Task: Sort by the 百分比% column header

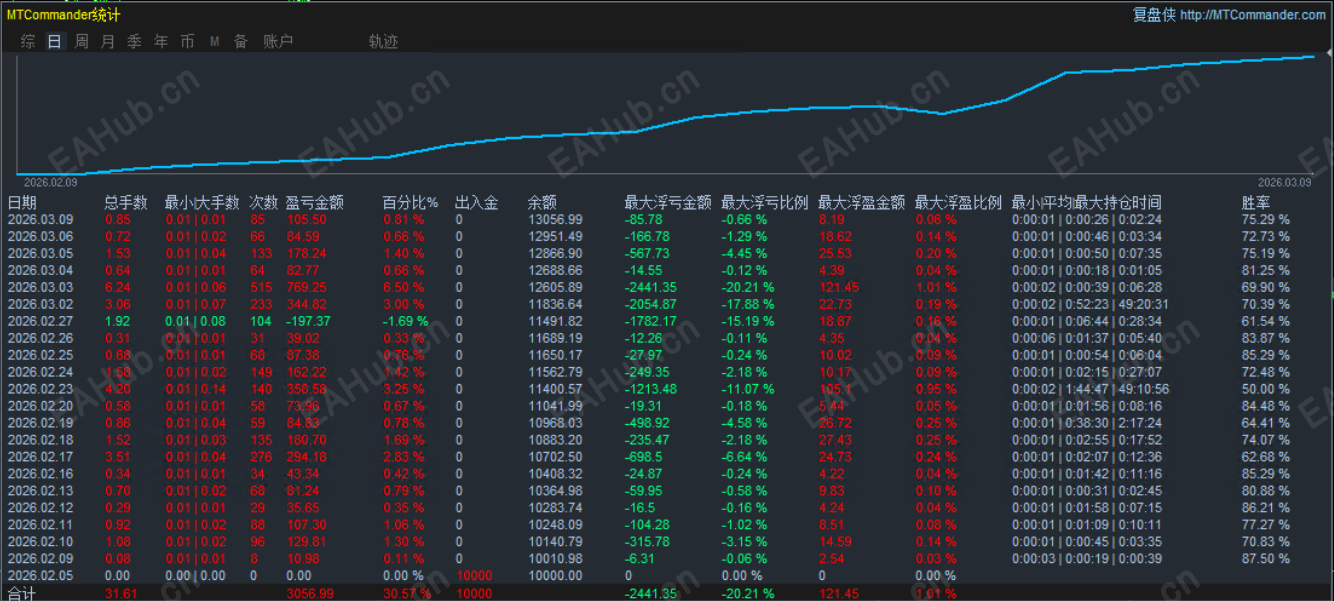Action: 410,202
